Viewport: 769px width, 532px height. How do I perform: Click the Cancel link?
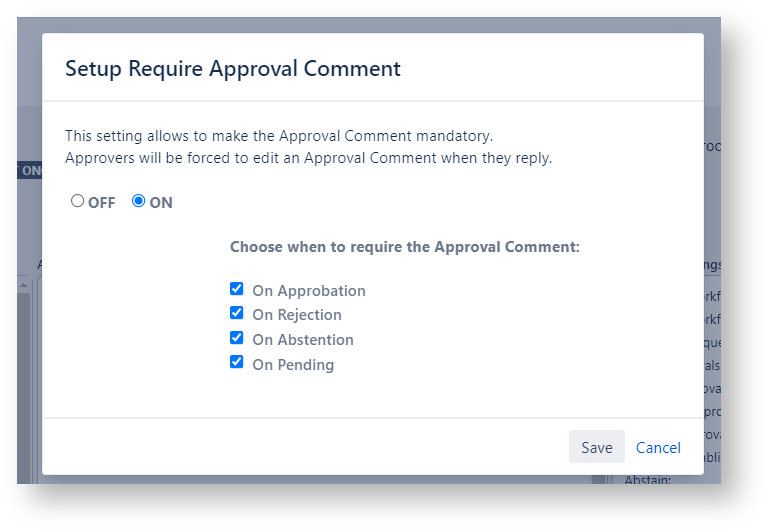(x=658, y=447)
